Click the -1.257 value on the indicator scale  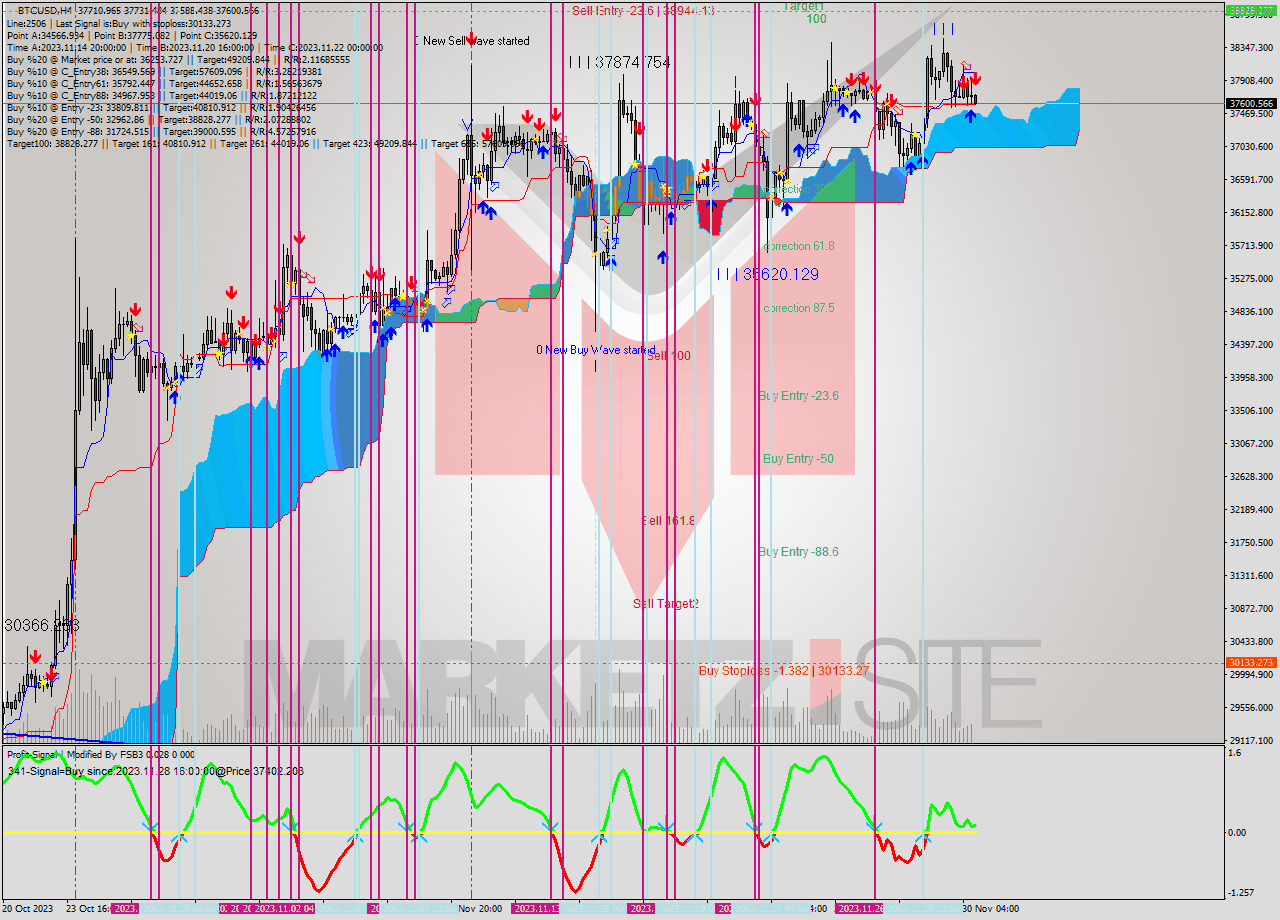click(x=1240, y=893)
